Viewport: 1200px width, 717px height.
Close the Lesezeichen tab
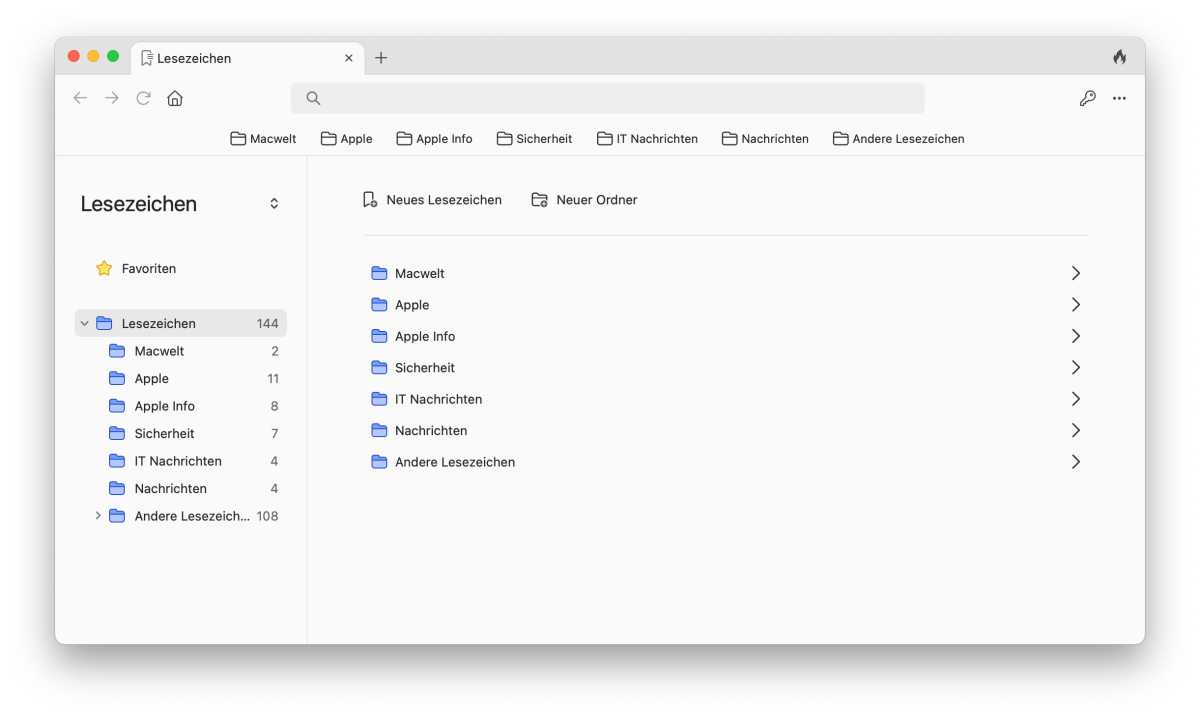(x=348, y=58)
